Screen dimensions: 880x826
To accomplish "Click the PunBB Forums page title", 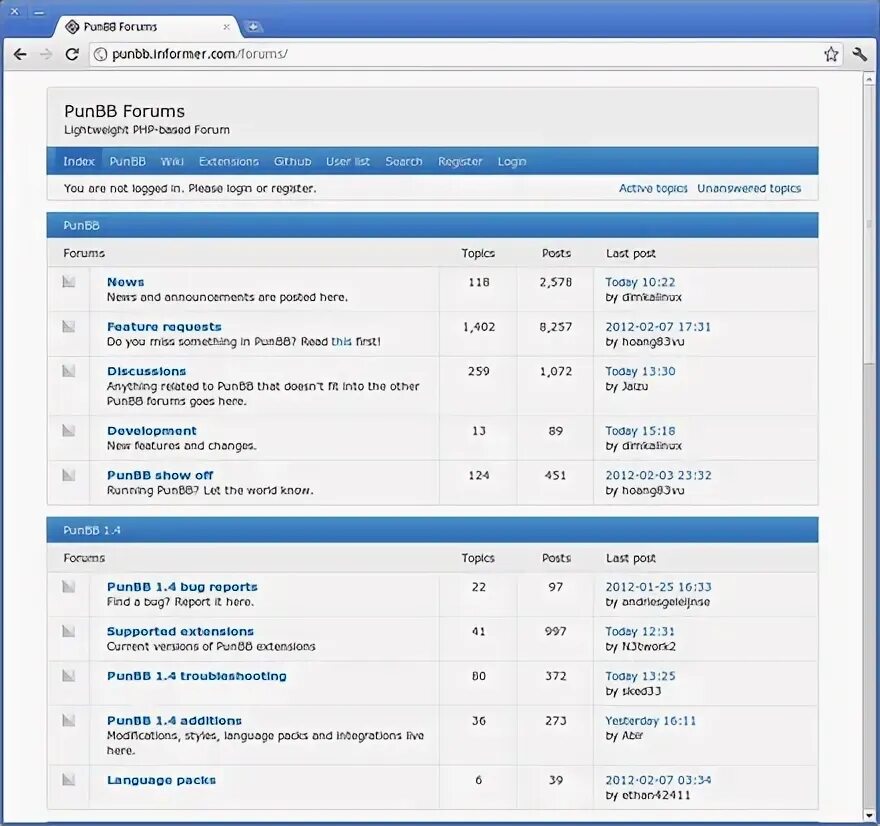I will point(125,111).
